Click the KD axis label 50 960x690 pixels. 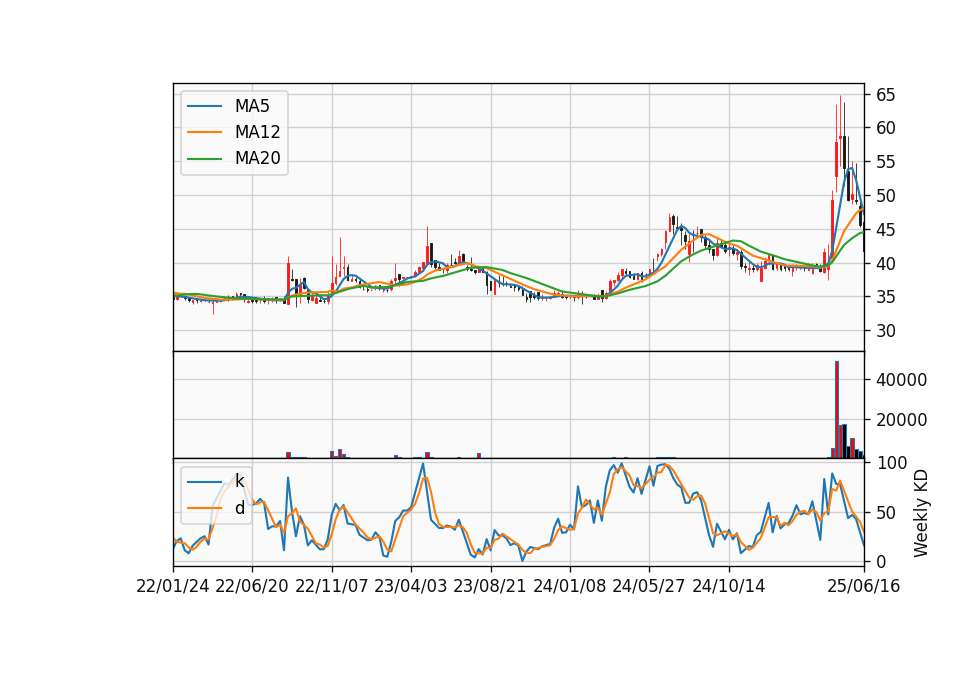click(x=885, y=513)
